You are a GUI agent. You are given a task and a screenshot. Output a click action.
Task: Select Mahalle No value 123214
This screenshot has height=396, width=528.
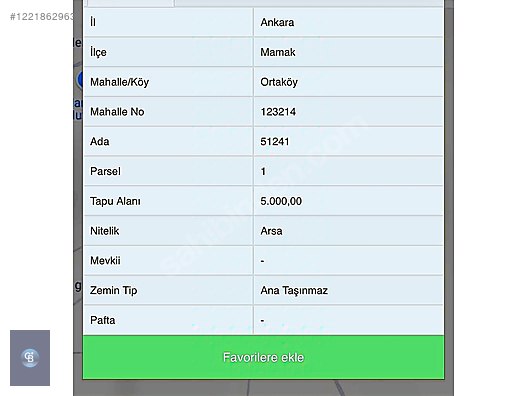(278, 112)
